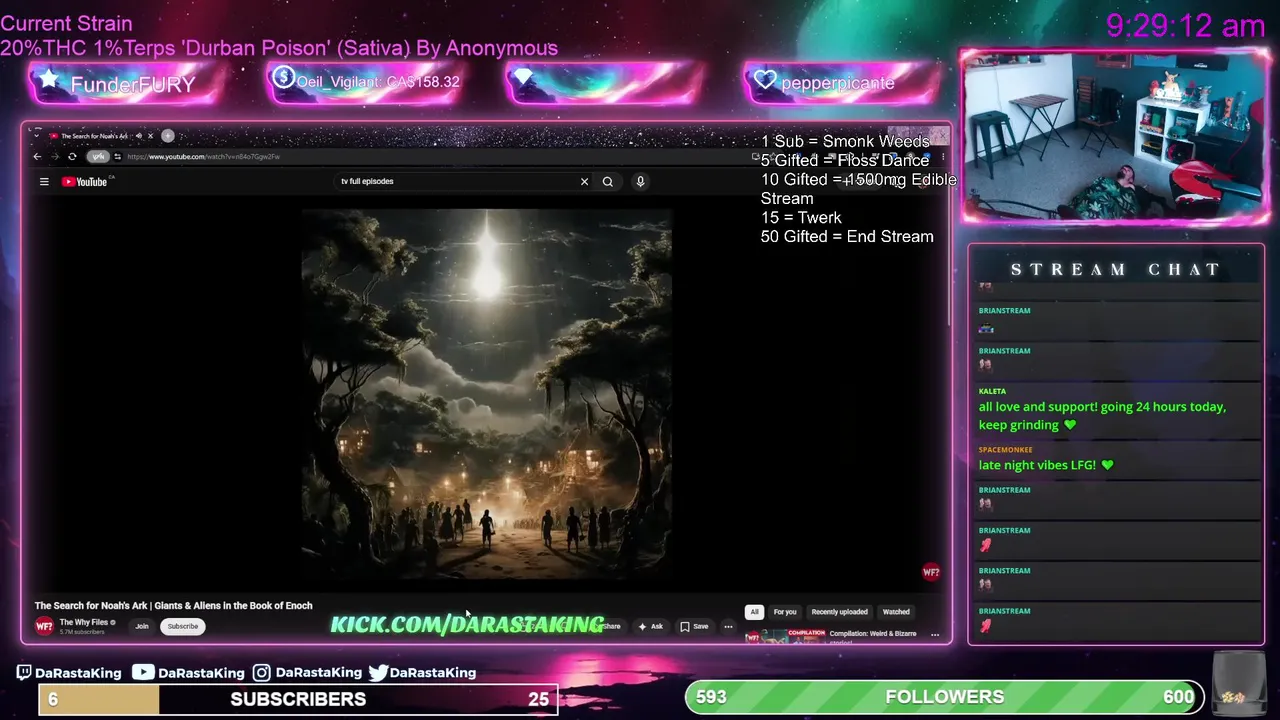
Task: Click the star icon beside FunderFURY
Action: (x=48, y=79)
